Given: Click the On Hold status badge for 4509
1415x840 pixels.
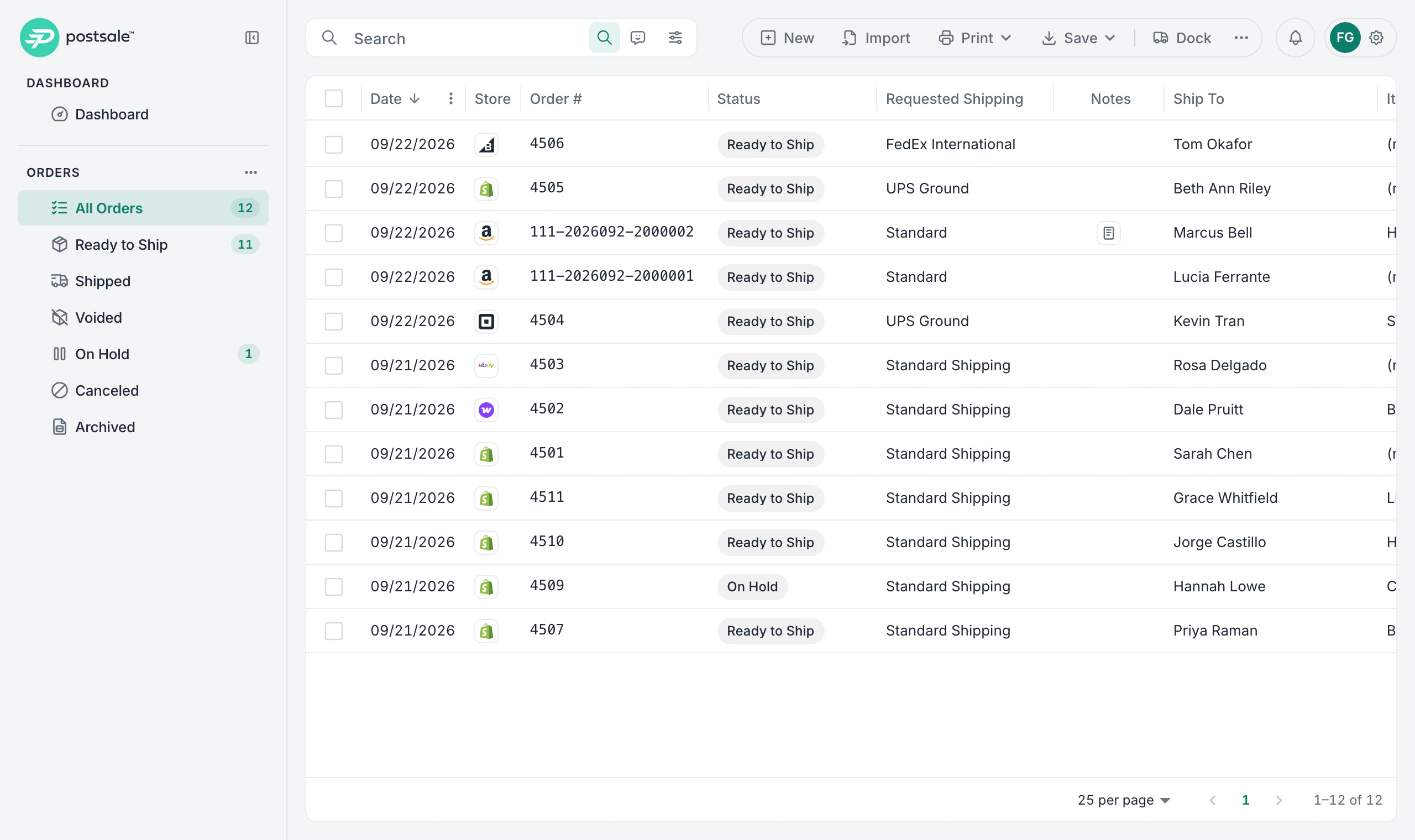Looking at the screenshot, I should [752, 587].
